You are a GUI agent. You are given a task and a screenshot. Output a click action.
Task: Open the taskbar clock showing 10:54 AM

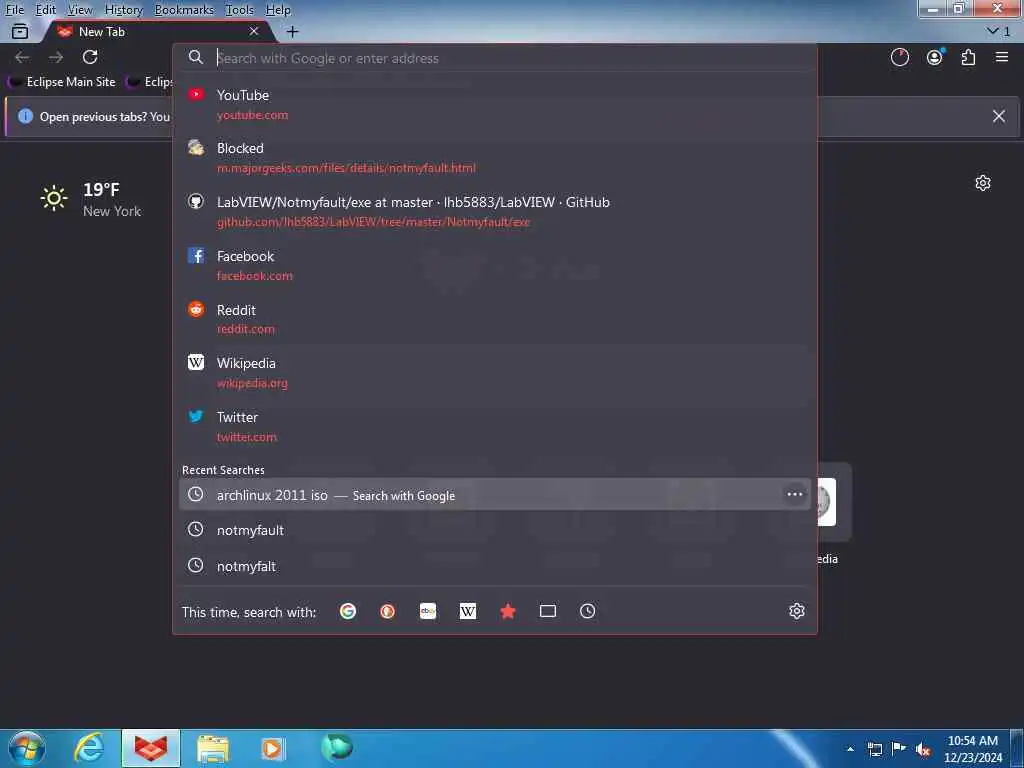[973, 749]
